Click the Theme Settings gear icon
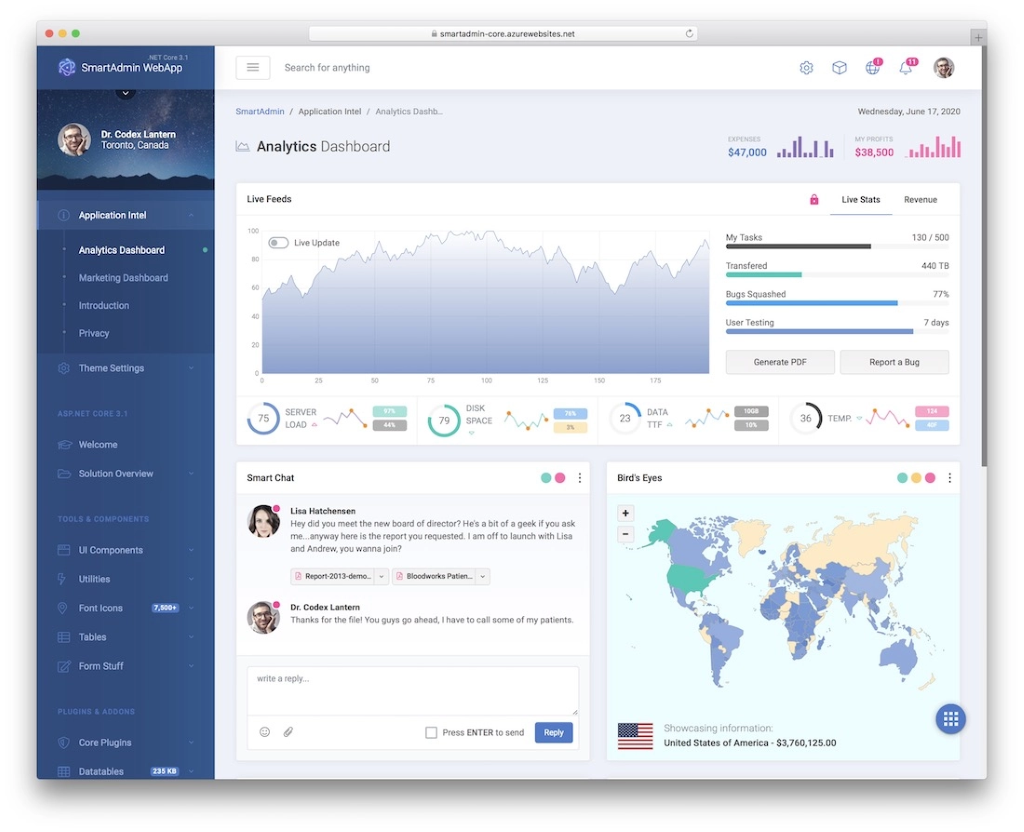Screen dimensions: 1024x832 pyautogui.click(x=63, y=368)
